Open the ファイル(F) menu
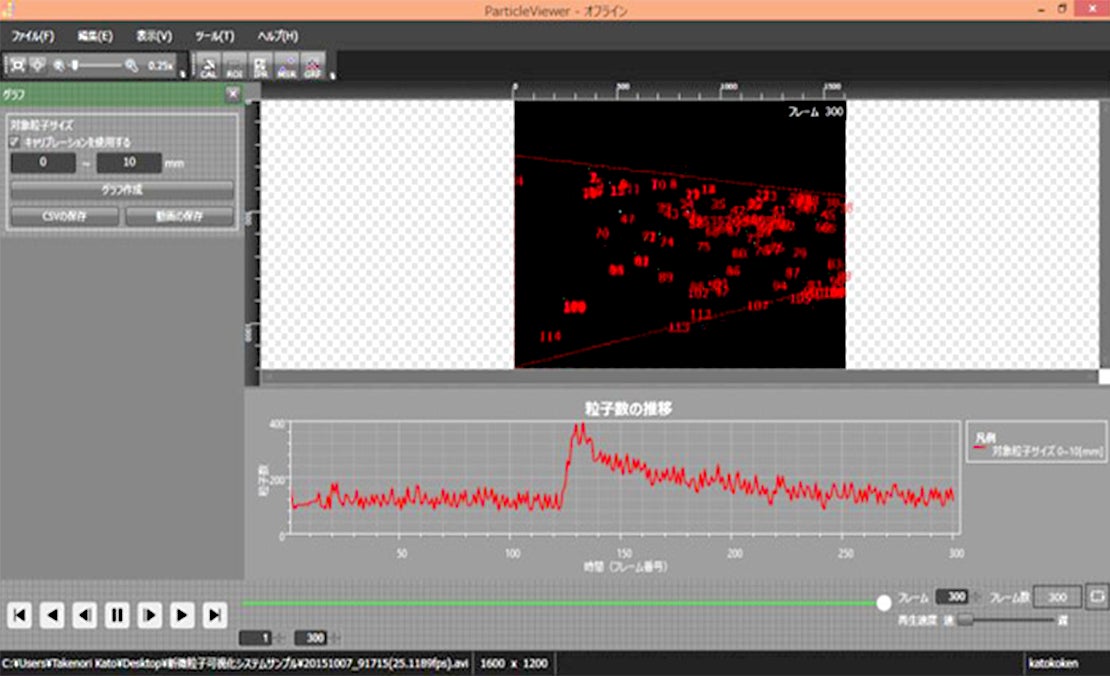 32,36
